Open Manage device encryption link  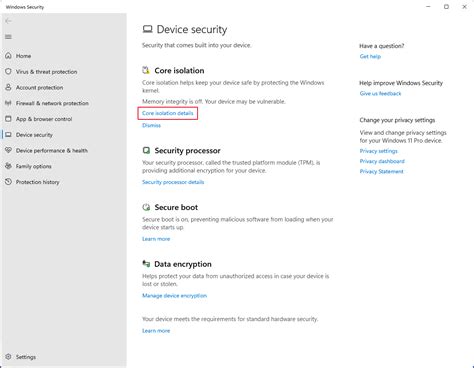pos(174,296)
